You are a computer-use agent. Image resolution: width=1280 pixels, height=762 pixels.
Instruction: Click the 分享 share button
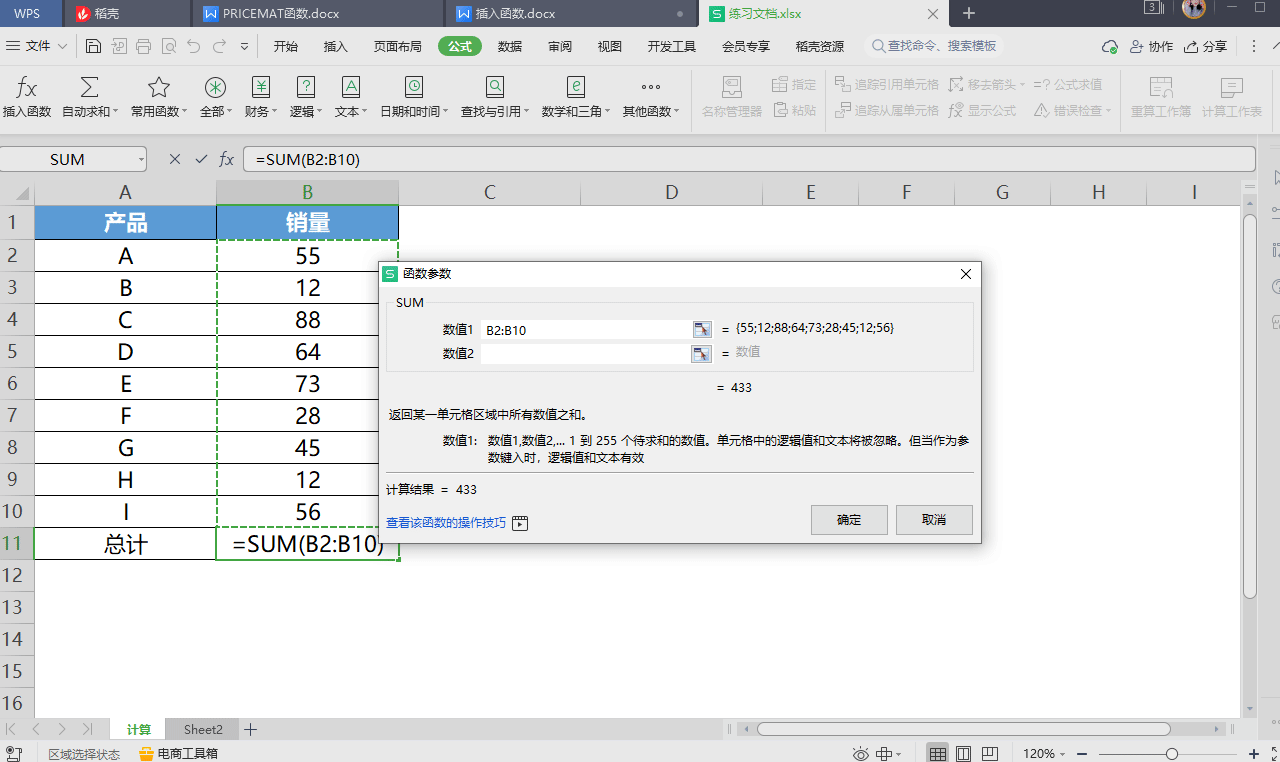1205,47
